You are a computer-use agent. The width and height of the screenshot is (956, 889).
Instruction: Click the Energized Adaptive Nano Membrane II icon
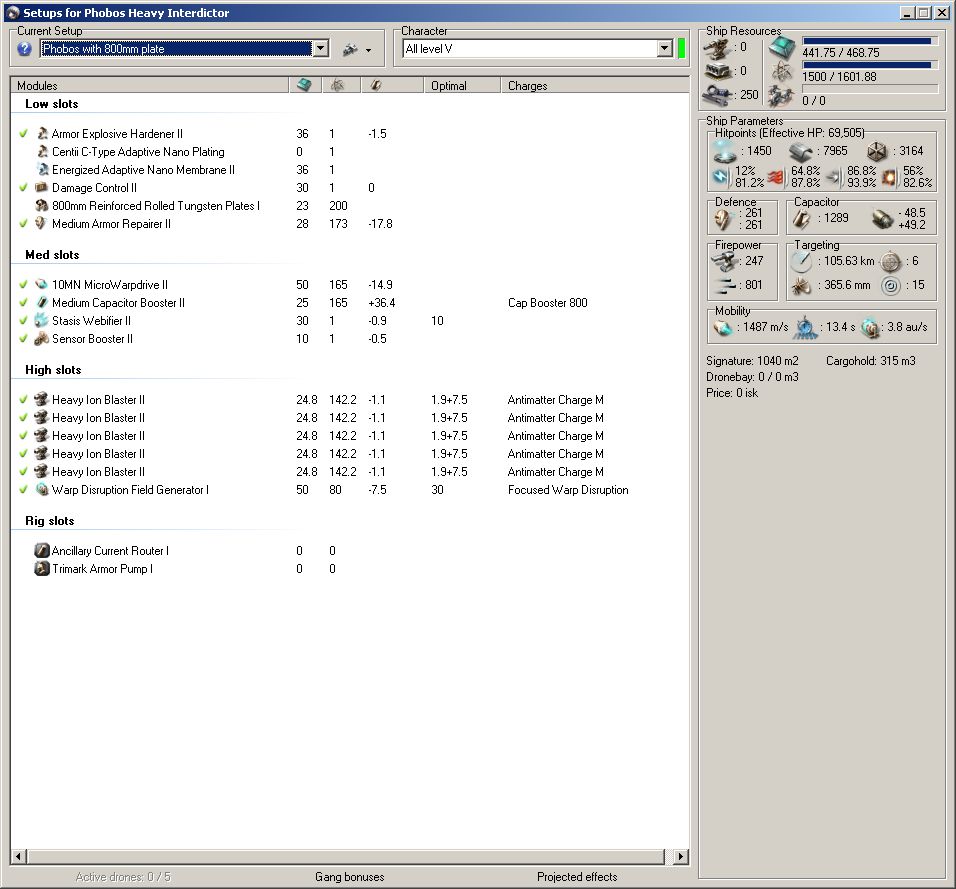coord(42,170)
